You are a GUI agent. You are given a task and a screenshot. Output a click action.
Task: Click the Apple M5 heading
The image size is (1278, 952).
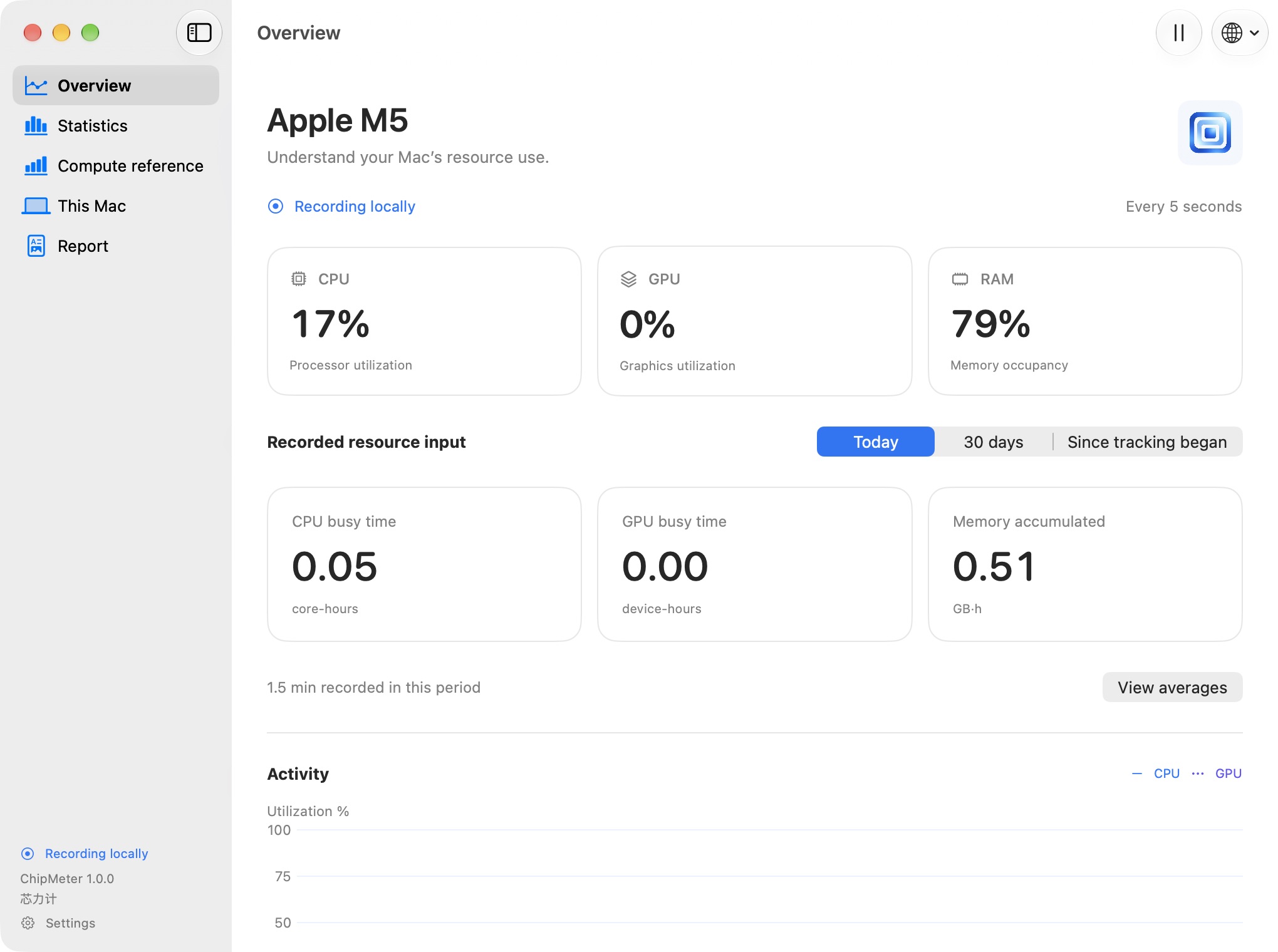[338, 120]
